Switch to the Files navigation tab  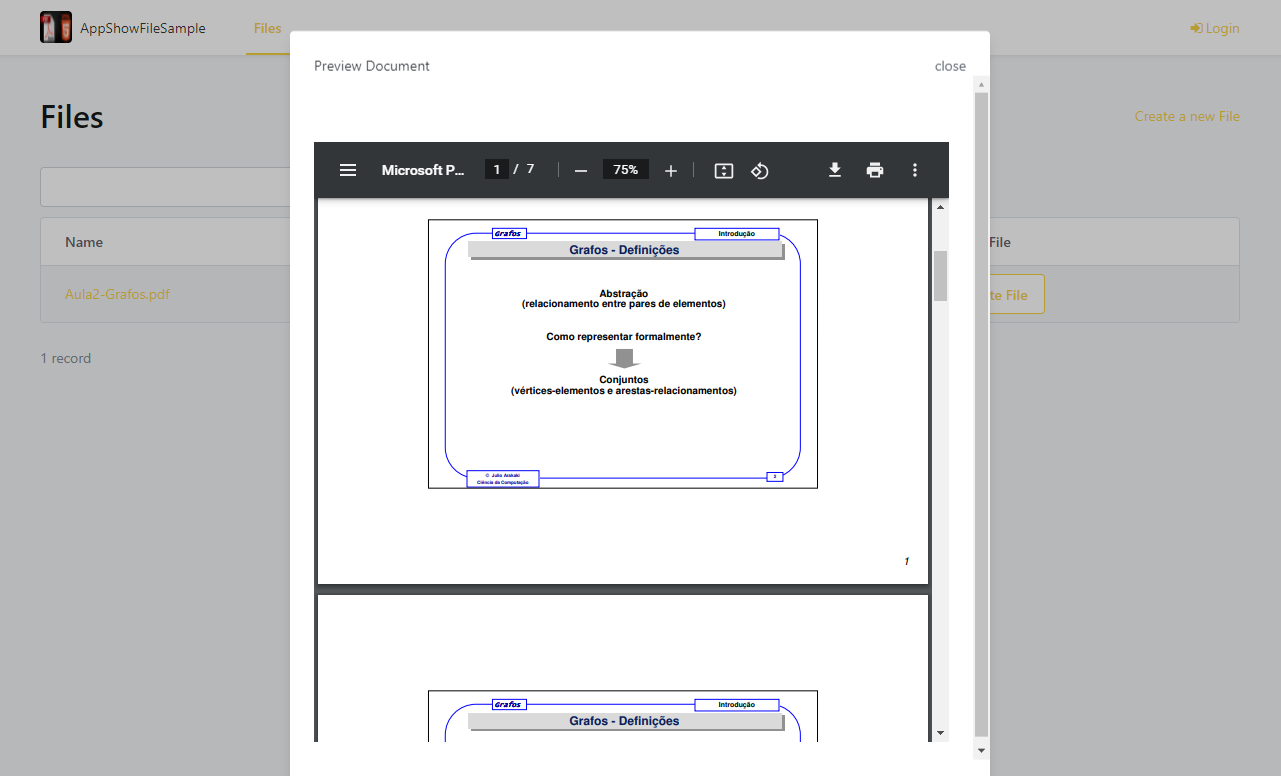pyautogui.click(x=267, y=28)
